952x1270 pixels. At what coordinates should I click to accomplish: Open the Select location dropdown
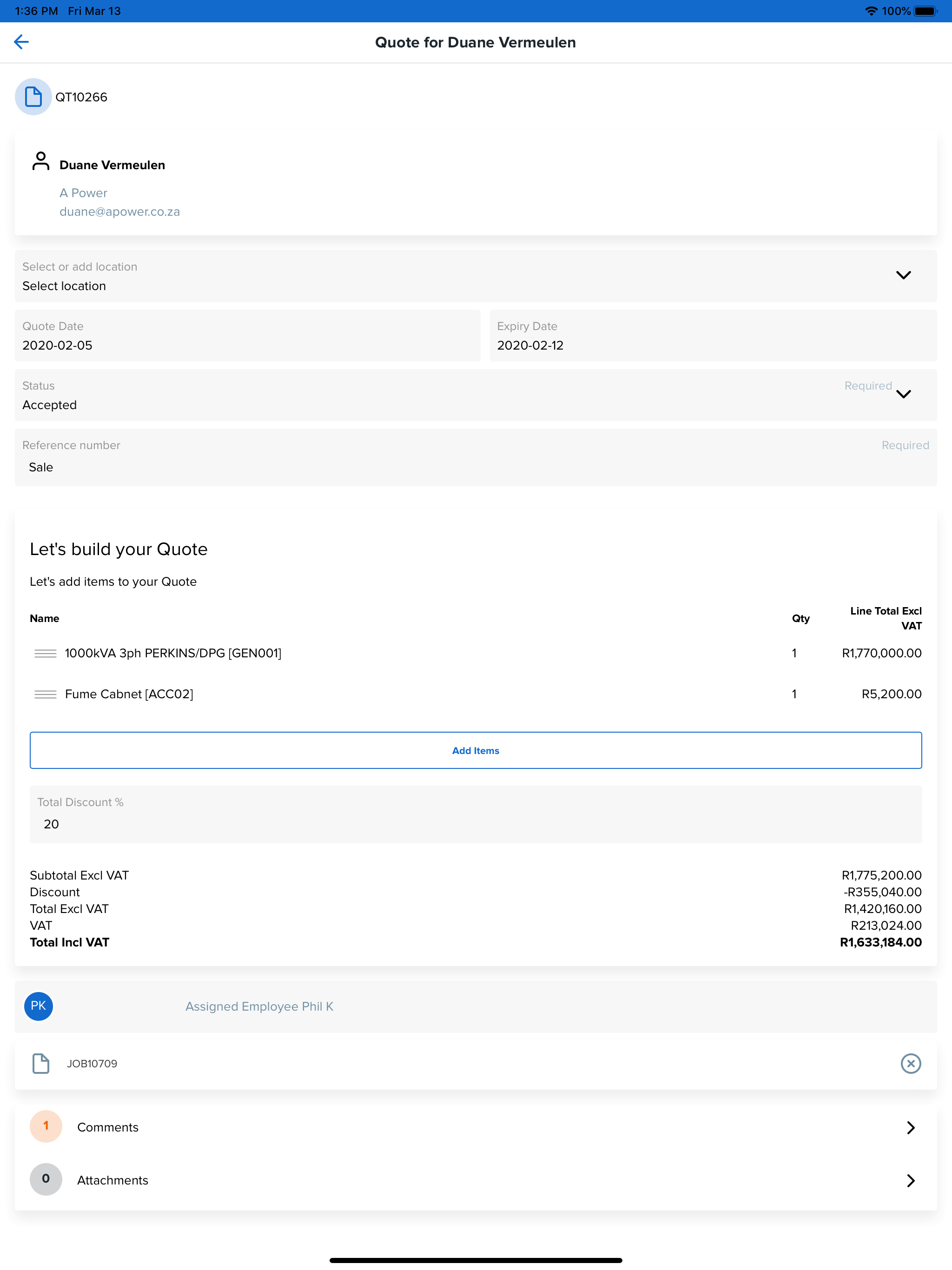476,276
